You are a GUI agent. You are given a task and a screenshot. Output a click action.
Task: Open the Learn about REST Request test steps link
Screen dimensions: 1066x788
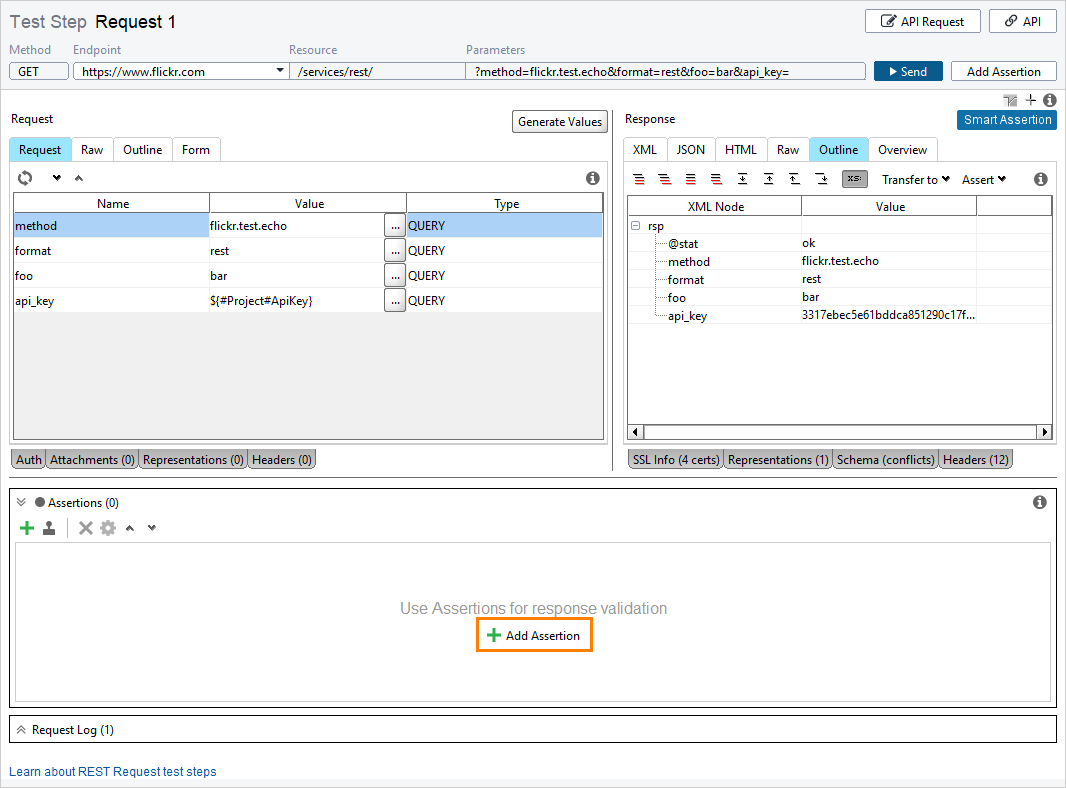[113, 771]
